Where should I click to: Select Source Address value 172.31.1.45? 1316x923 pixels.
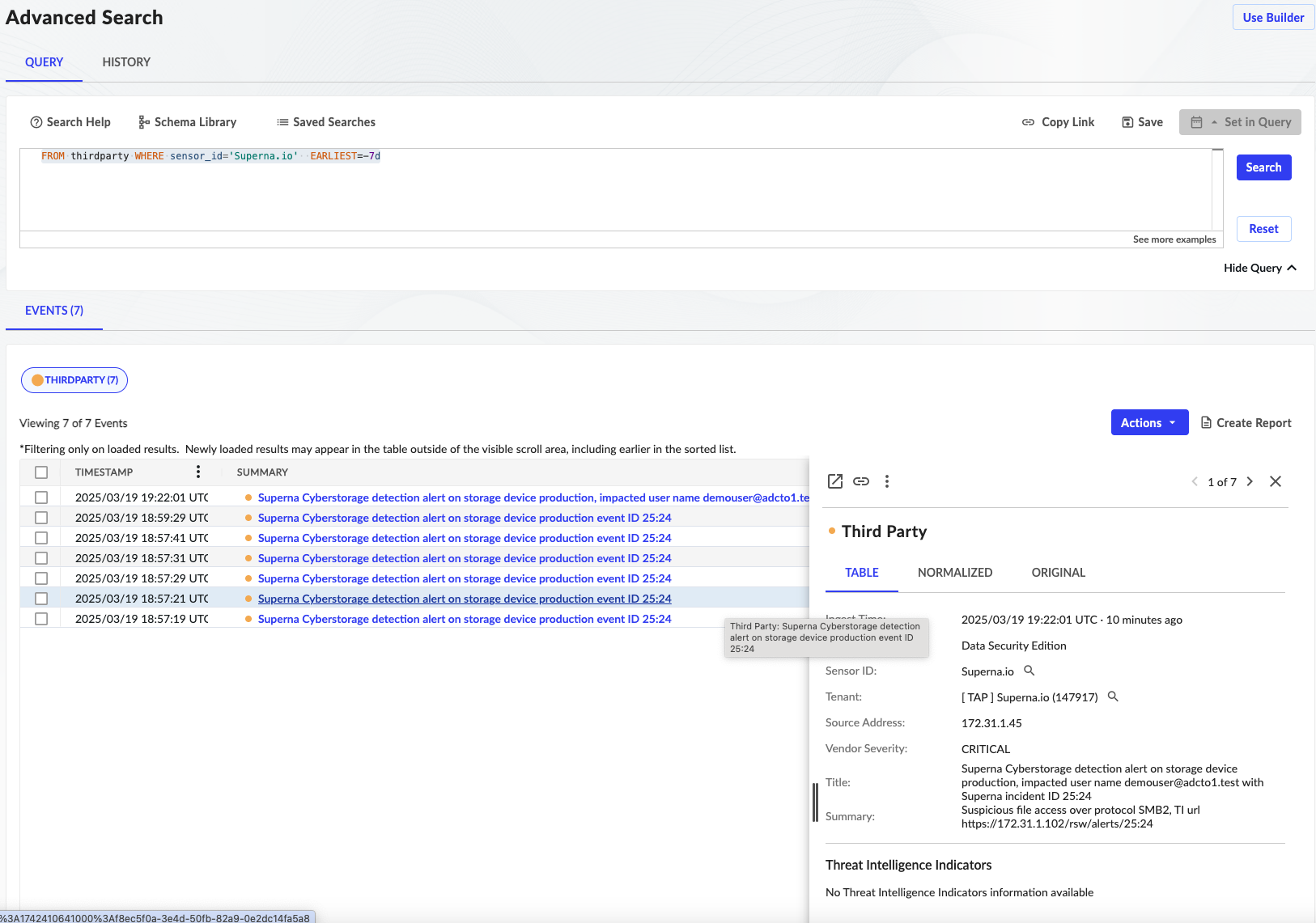(991, 723)
